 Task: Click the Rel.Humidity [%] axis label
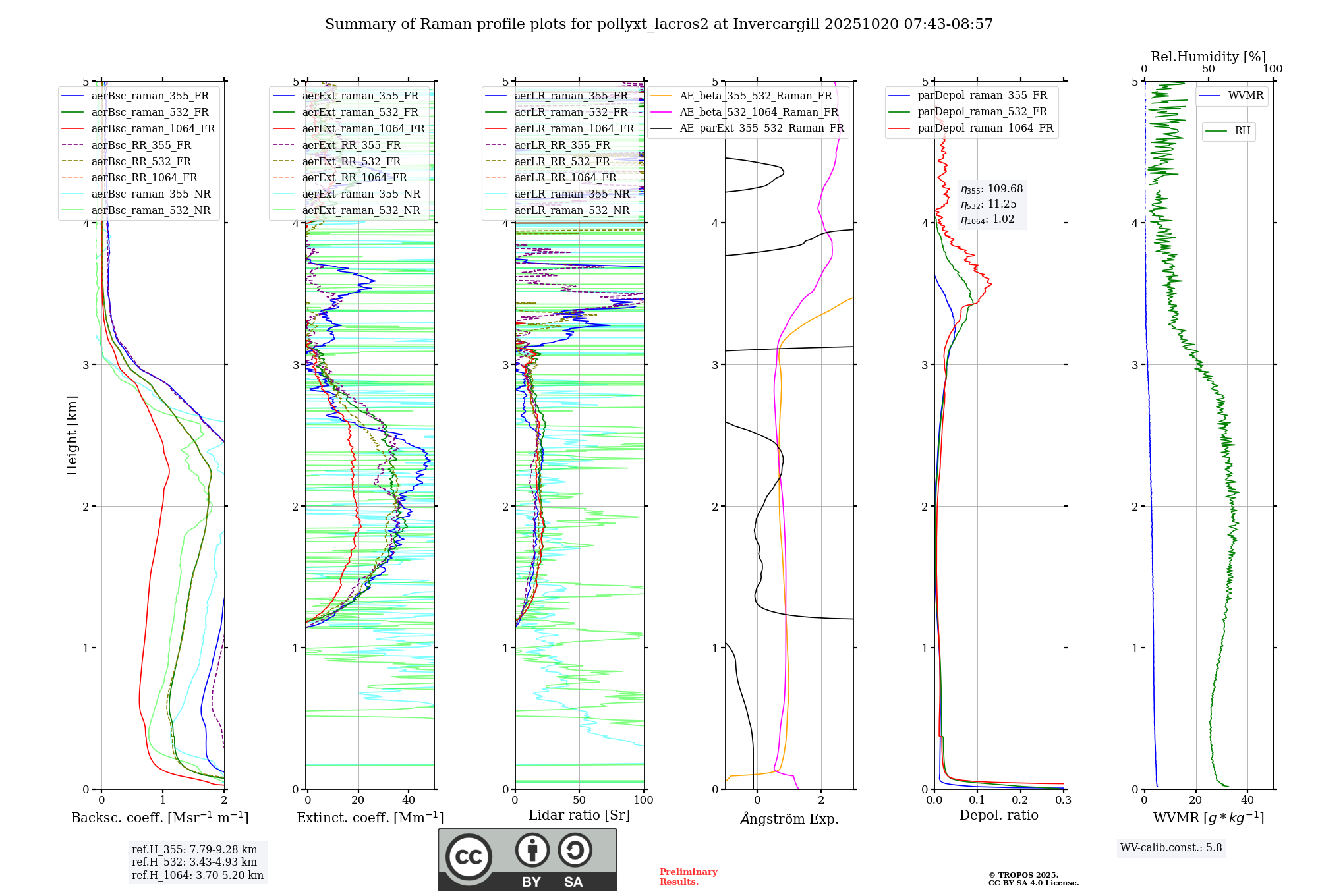[1208, 57]
